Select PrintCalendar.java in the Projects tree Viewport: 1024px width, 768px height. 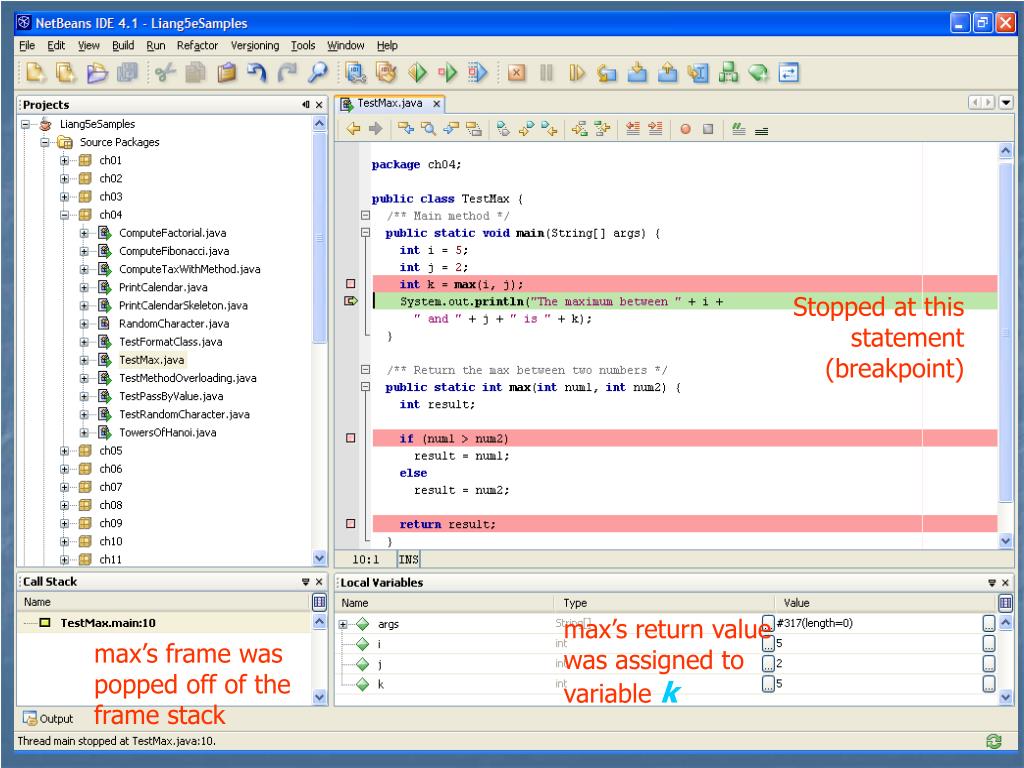click(x=163, y=287)
